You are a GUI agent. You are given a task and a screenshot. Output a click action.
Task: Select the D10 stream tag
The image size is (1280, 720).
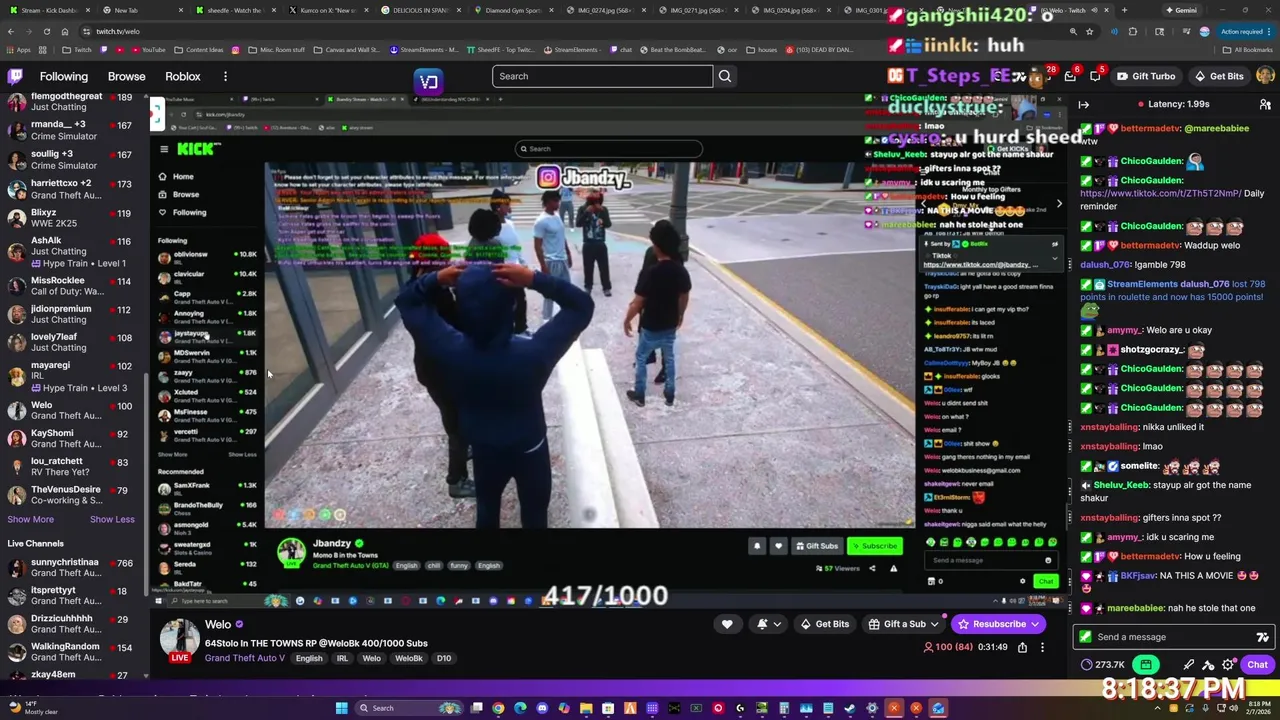pyautogui.click(x=444, y=658)
